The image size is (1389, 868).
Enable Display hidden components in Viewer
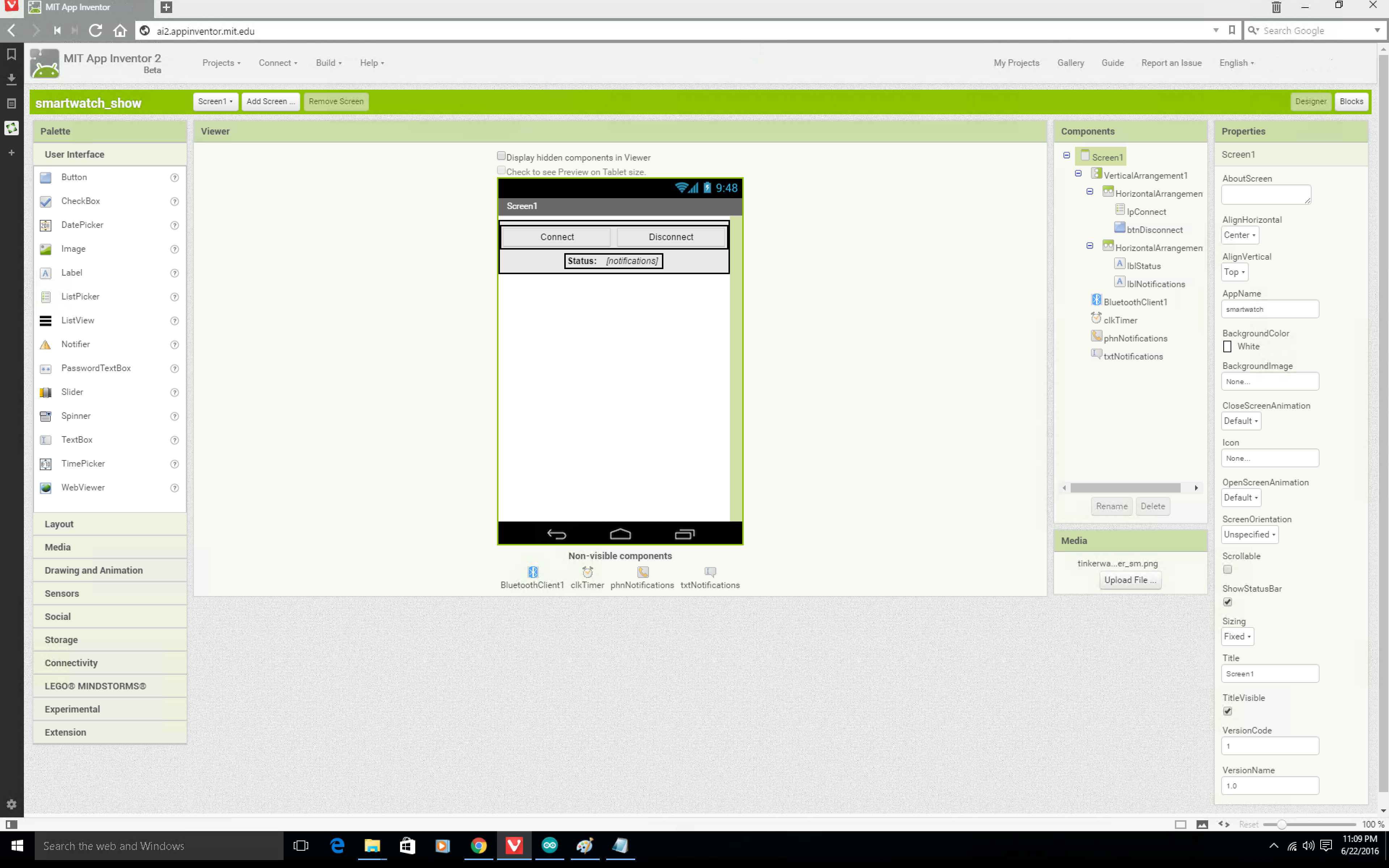tap(501, 156)
